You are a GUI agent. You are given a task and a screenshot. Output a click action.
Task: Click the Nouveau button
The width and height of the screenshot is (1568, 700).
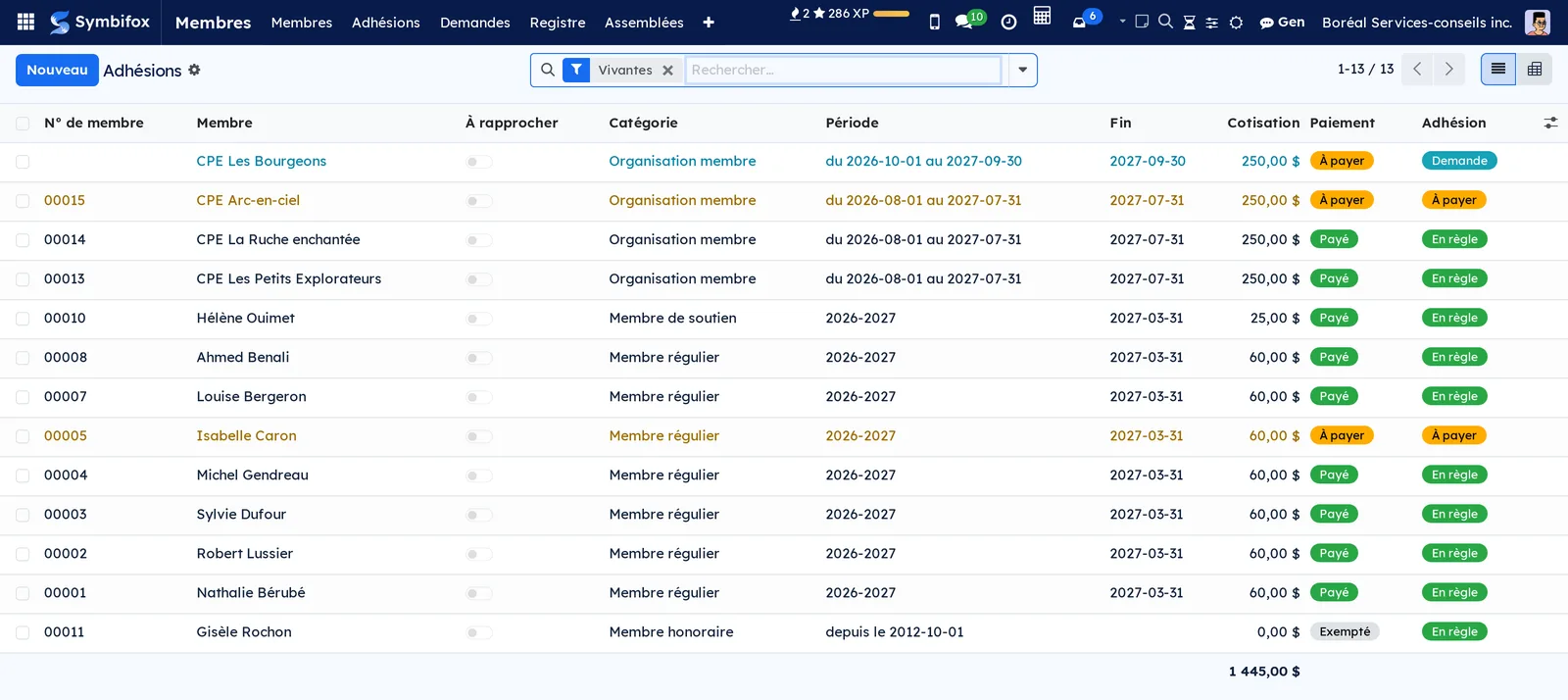57,70
